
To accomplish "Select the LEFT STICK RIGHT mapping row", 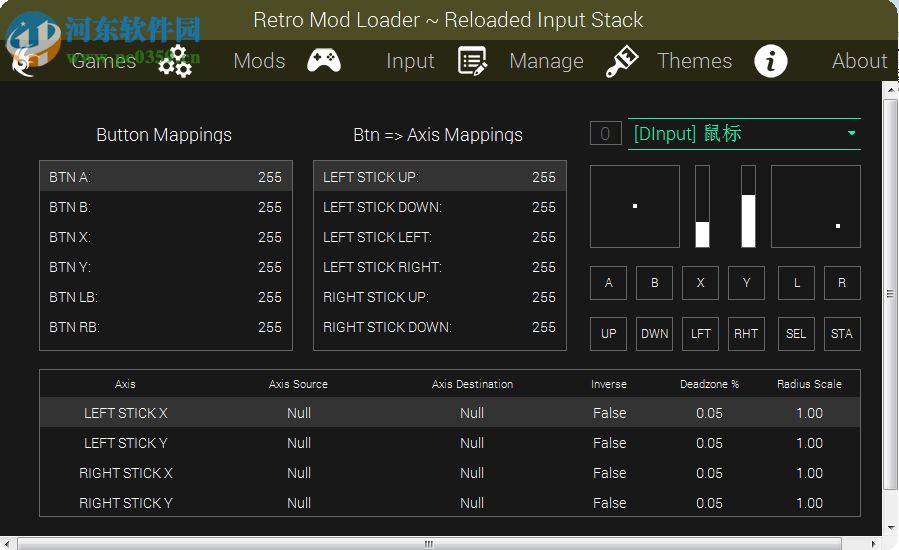I will coord(440,267).
